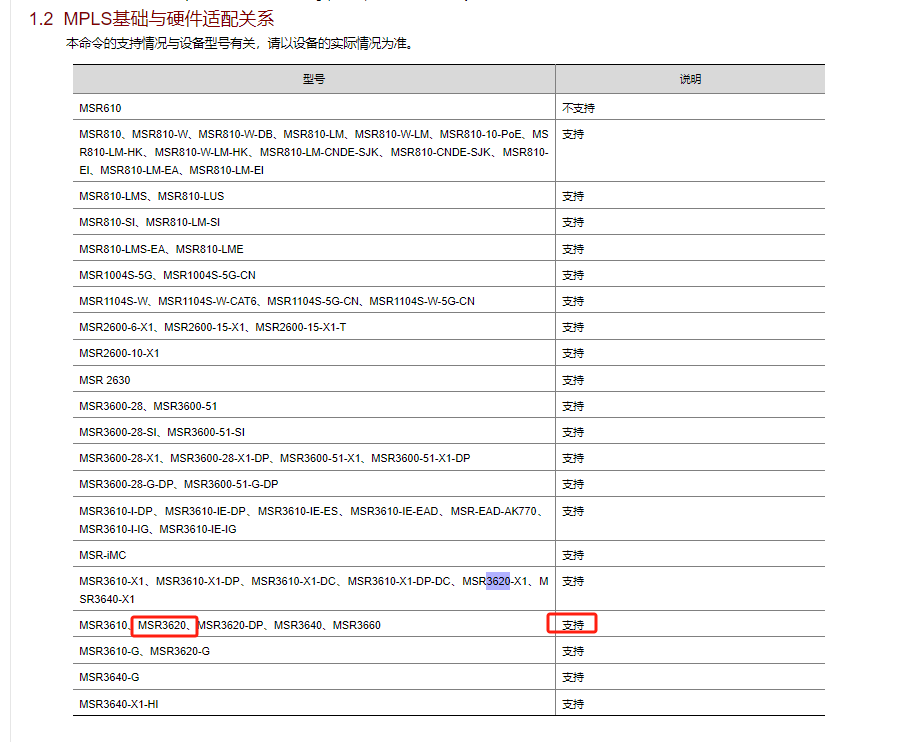Click '支持' in the MSR3640-X1-HI row
The height and width of the screenshot is (742, 920).
573,704
